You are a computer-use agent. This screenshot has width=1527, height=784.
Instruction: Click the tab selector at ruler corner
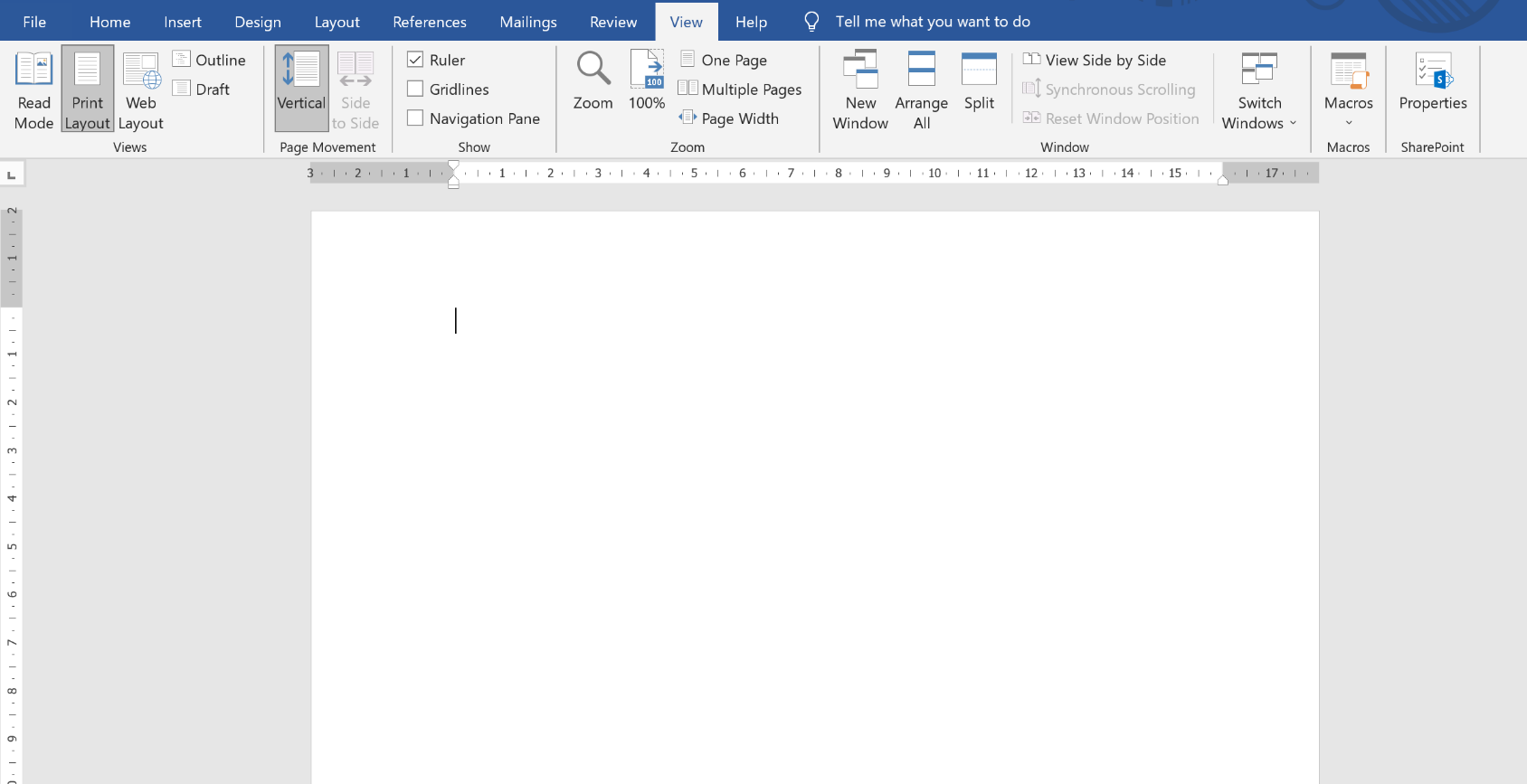point(12,175)
